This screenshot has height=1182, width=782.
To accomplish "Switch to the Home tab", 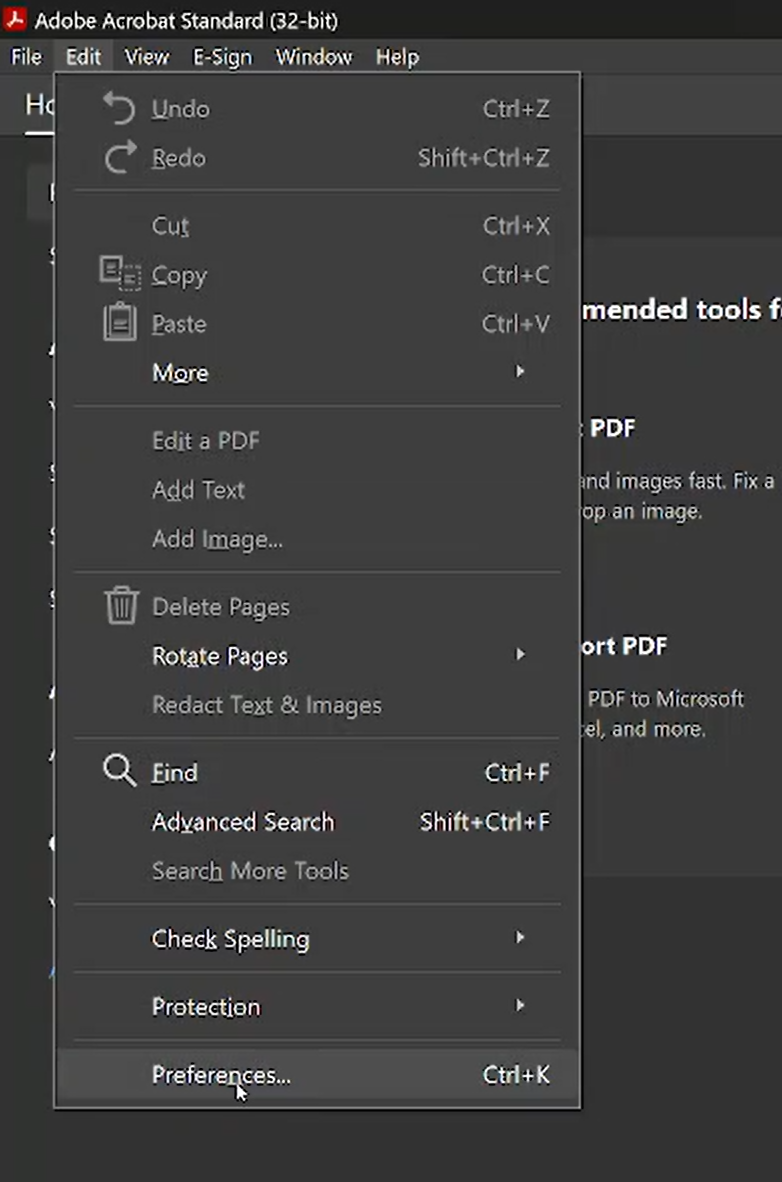I will (40, 105).
